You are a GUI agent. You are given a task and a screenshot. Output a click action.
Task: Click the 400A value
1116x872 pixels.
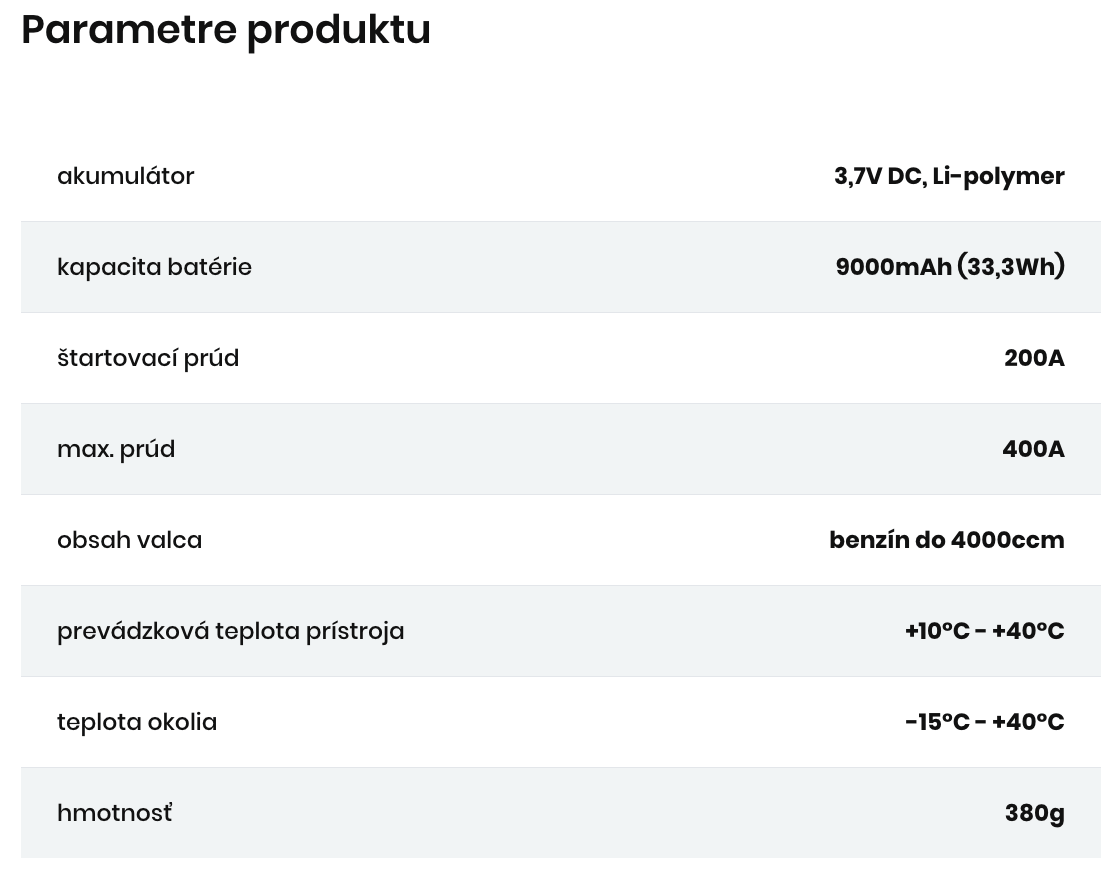tap(1033, 448)
